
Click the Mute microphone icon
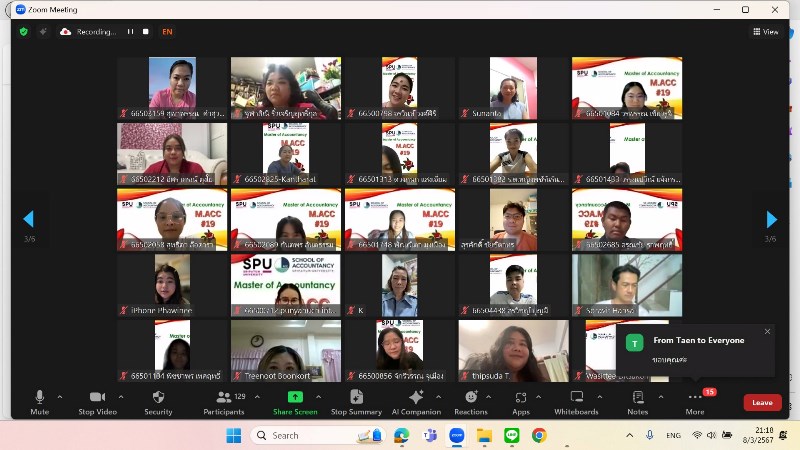39,397
